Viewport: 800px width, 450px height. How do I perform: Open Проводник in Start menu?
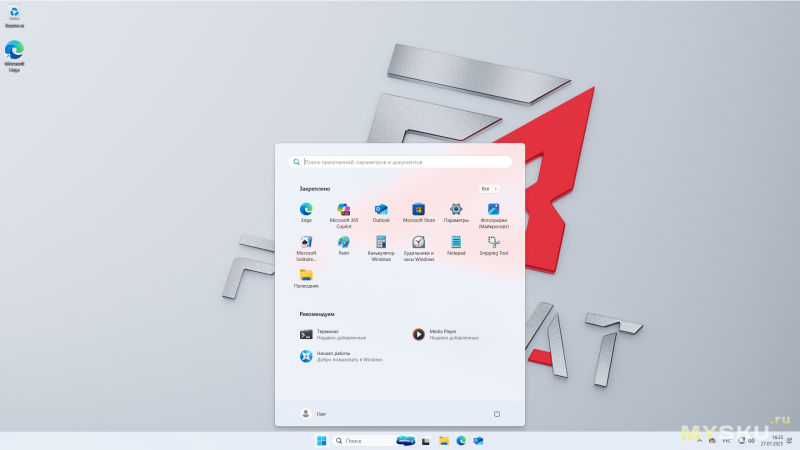[x=306, y=279]
